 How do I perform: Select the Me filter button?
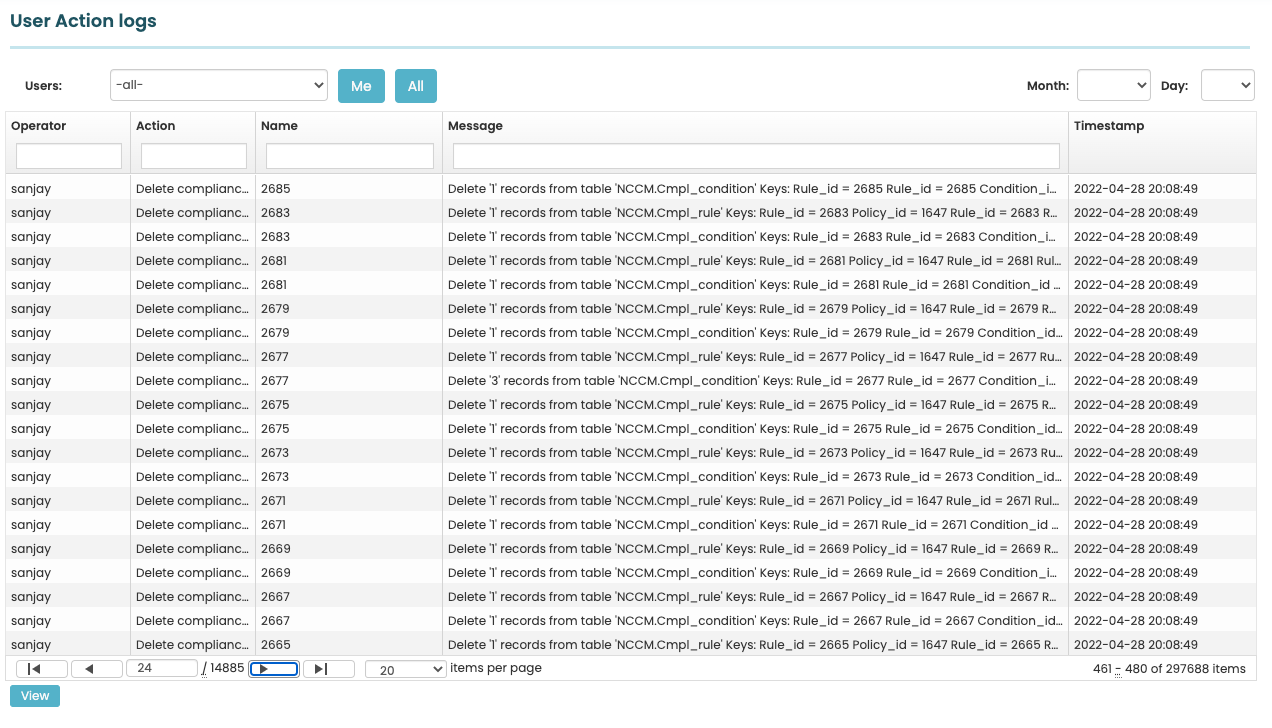click(x=361, y=86)
